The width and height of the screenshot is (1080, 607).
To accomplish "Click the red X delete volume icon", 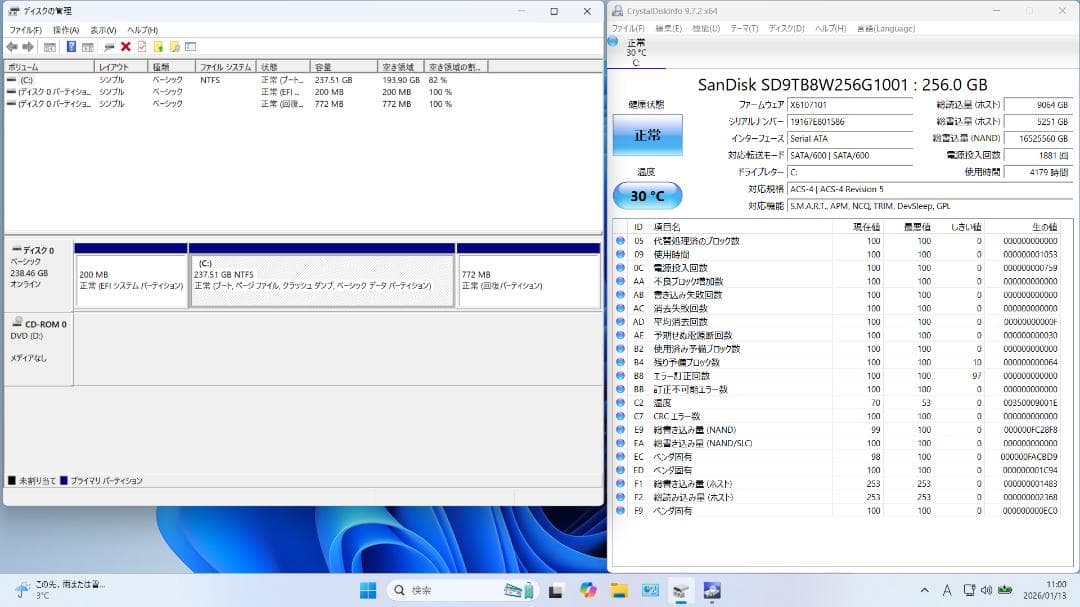I will point(126,45).
